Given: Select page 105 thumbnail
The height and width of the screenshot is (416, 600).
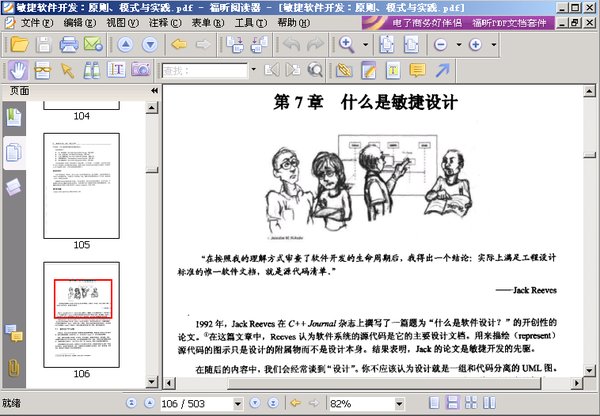Looking at the screenshot, I should [x=82, y=186].
